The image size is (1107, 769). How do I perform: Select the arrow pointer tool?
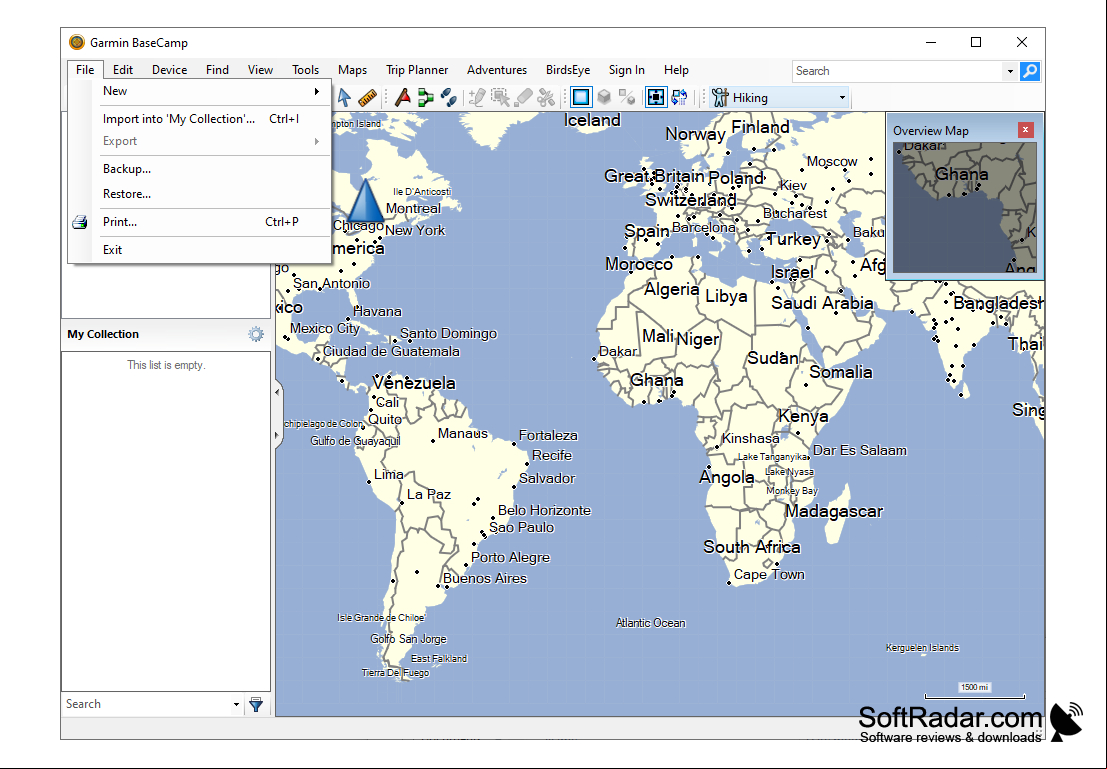[344, 97]
